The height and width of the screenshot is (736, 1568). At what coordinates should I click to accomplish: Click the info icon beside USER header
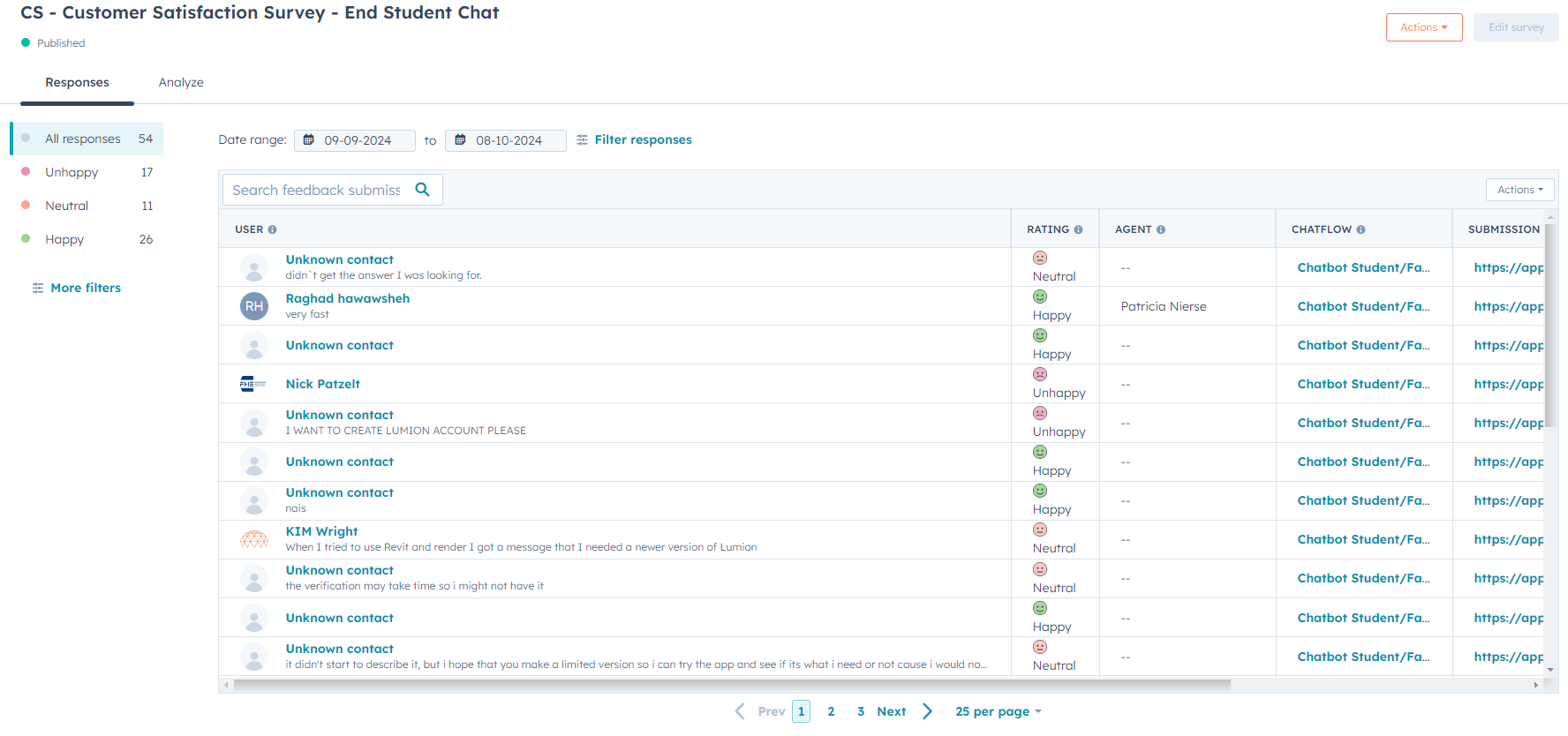click(272, 229)
